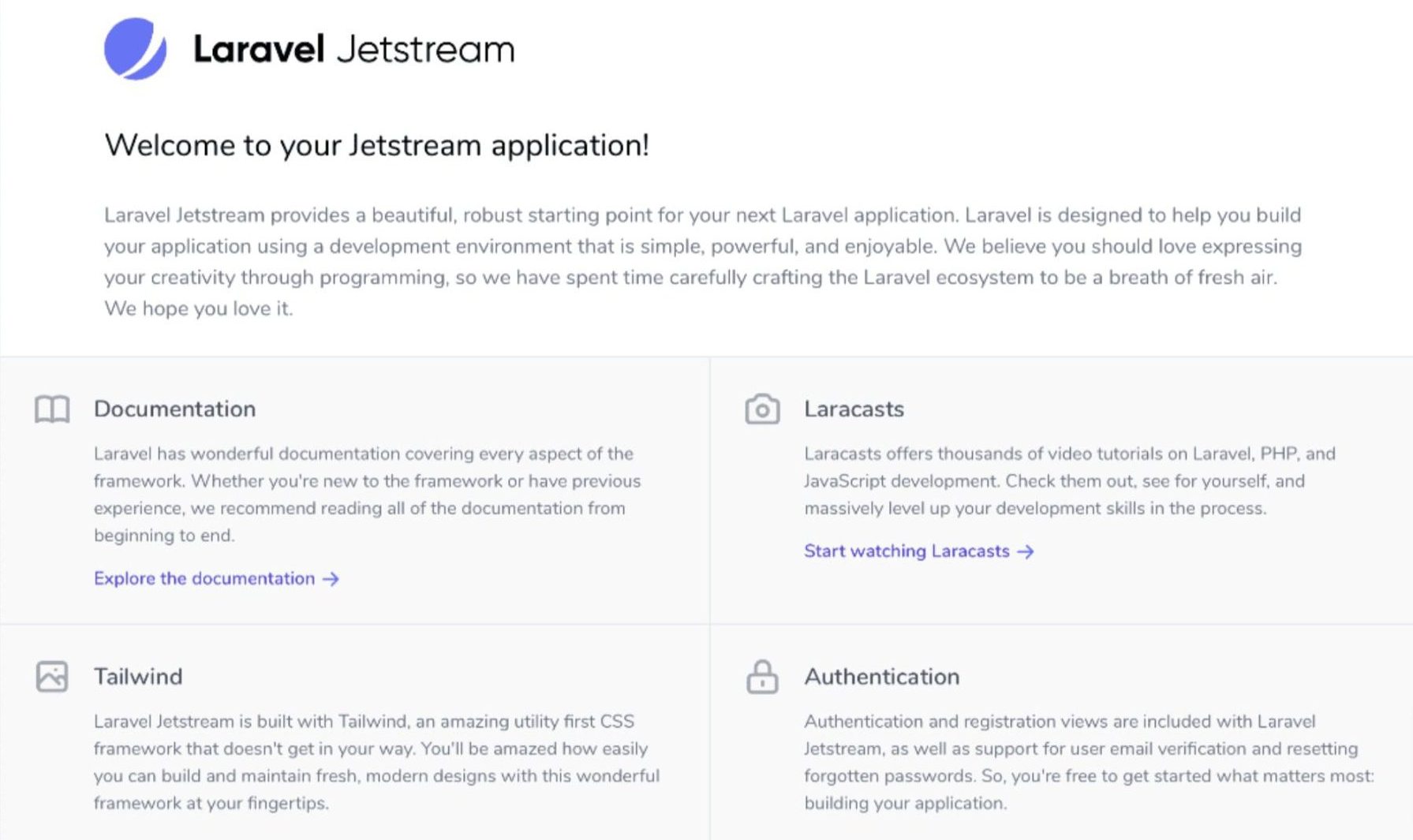This screenshot has height=840, width=1413.
Task: Click the Documentation card panel
Action: 355,489
